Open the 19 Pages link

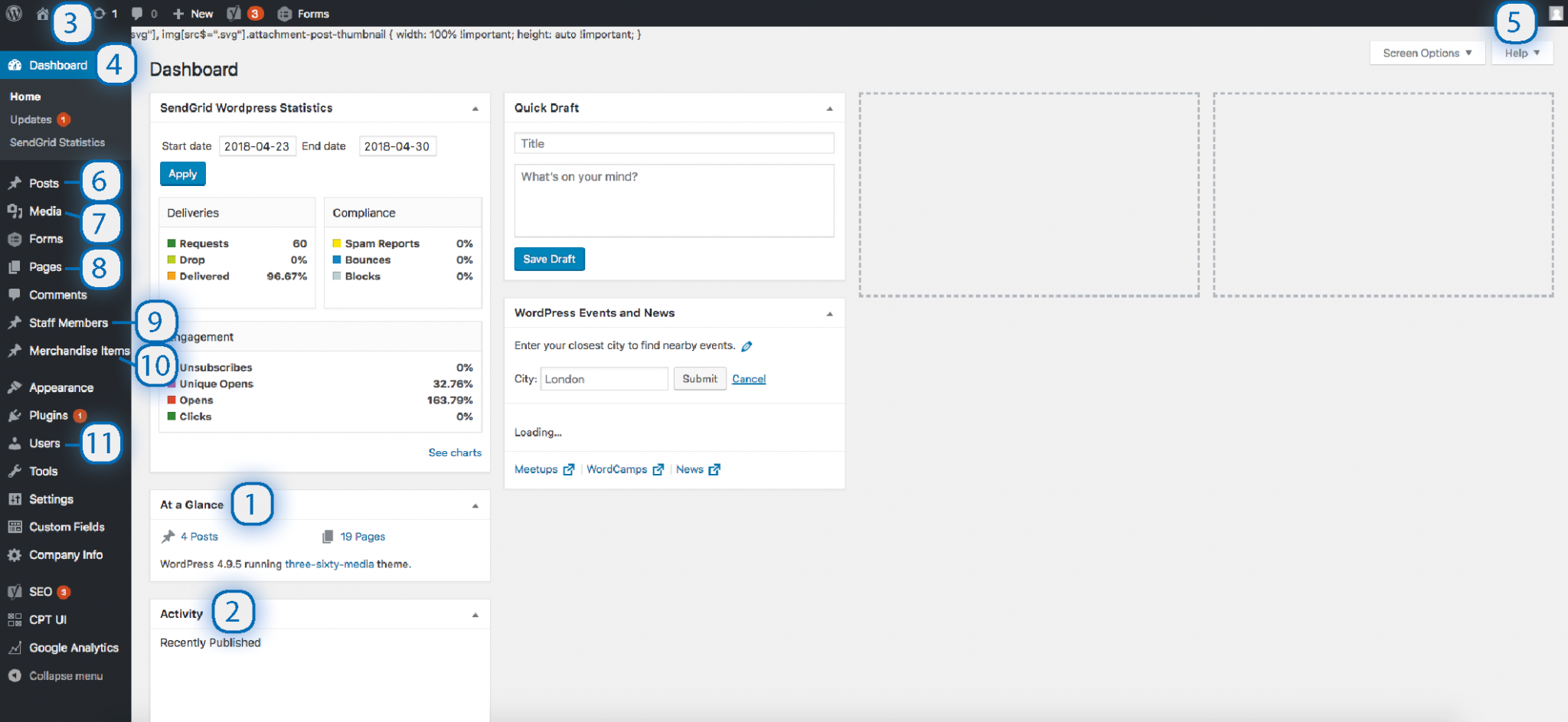(x=363, y=537)
